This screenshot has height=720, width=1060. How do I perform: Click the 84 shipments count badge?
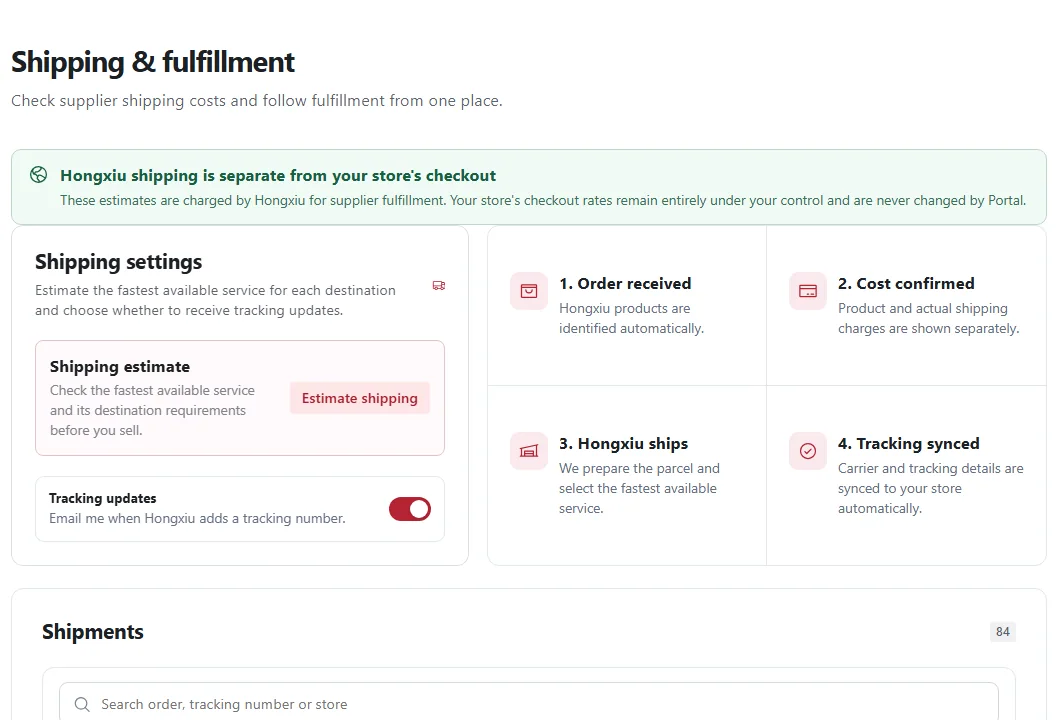1003,631
